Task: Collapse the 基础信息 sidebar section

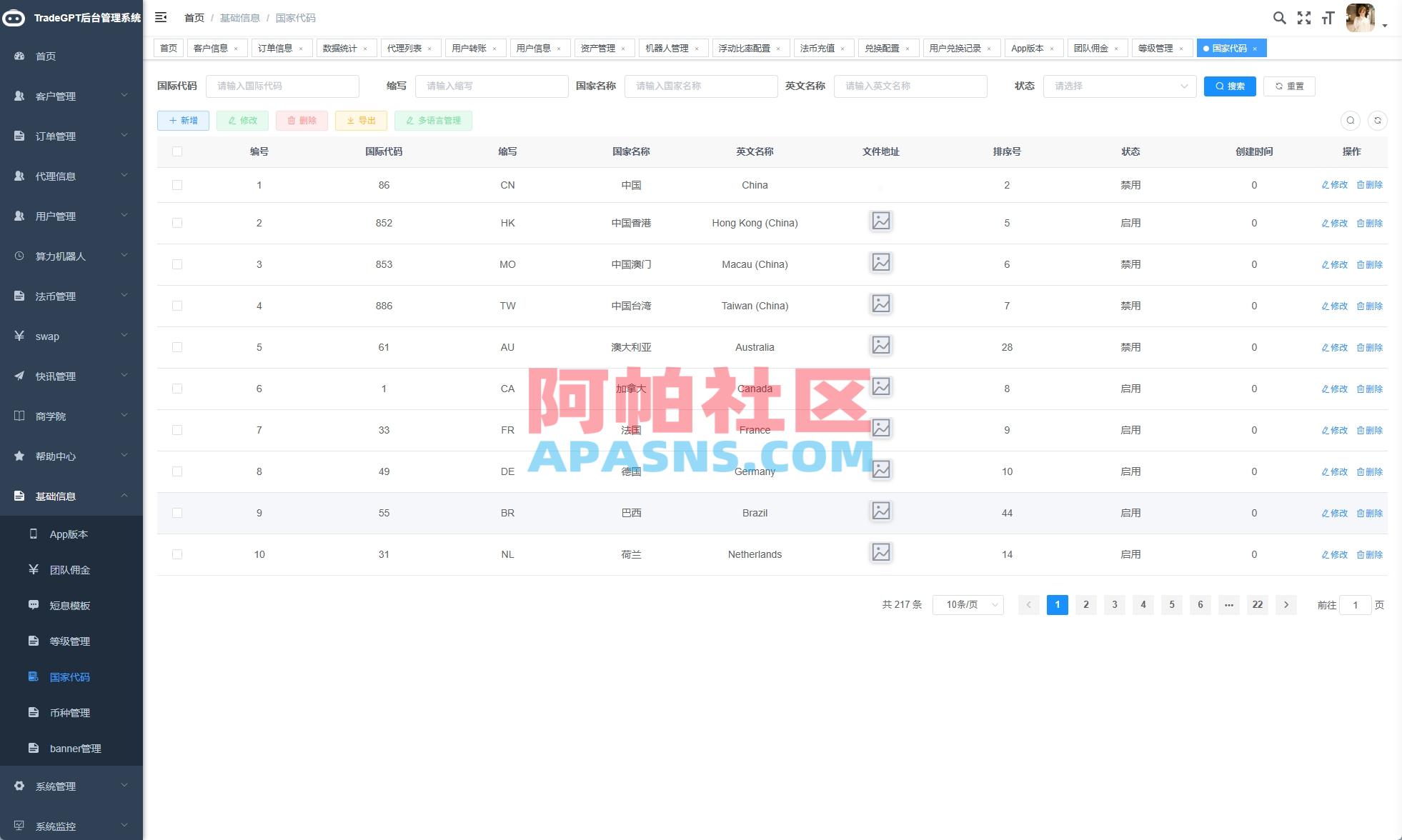Action: [70, 496]
